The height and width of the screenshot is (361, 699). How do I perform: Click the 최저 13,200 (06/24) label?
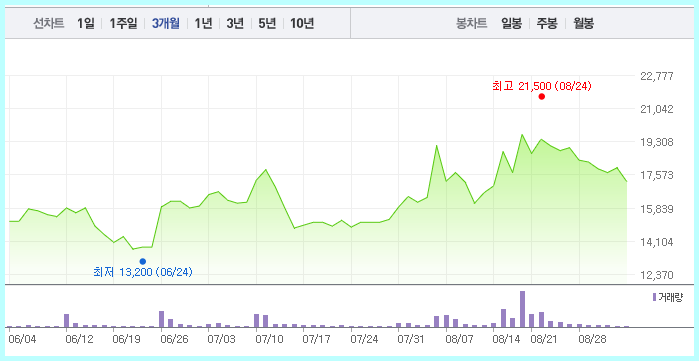143,272
